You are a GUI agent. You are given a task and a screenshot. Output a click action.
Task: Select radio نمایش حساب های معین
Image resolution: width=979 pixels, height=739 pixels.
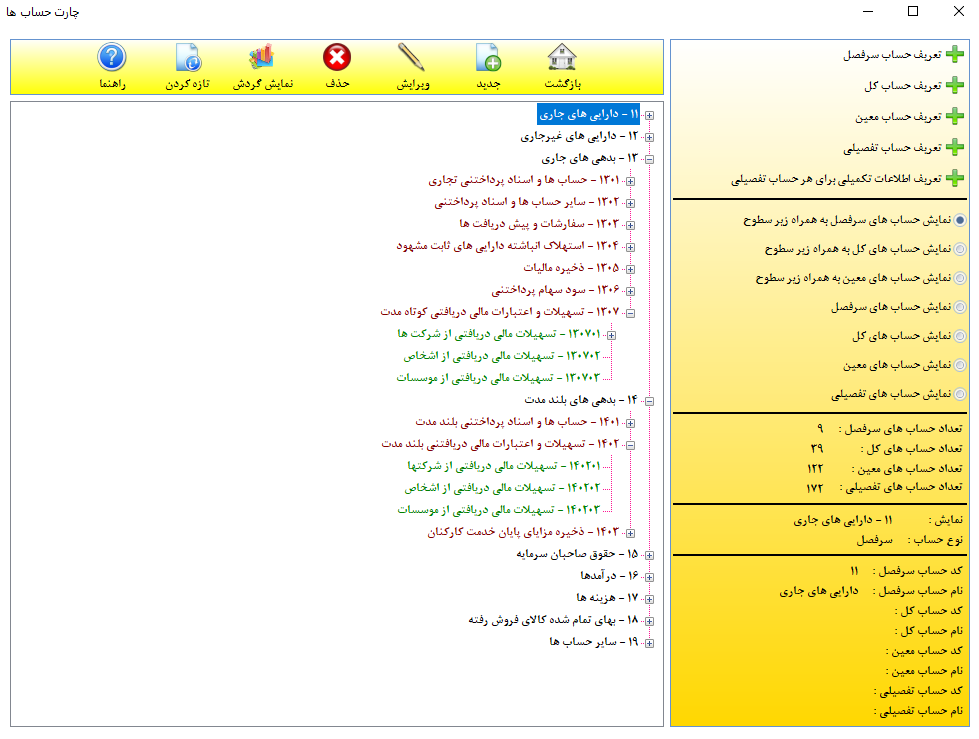coord(960,365)
